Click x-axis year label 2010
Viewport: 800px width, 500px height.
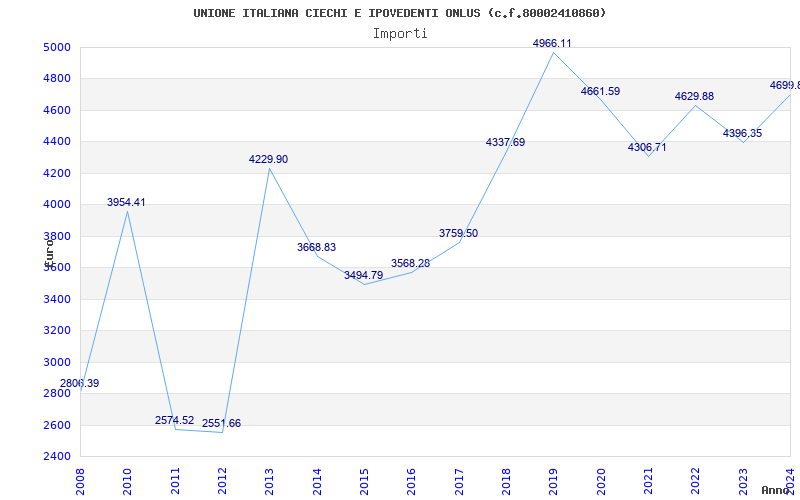coord(128,481)
